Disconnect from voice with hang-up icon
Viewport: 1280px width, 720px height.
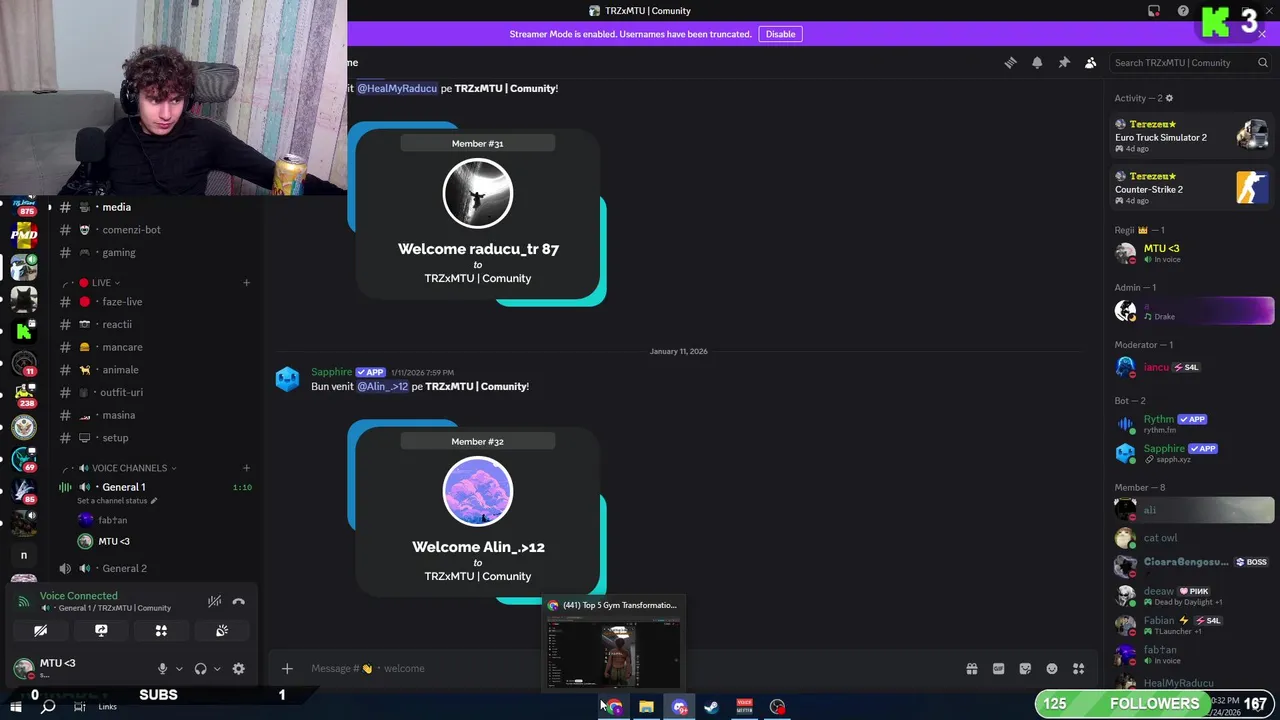tap(238, 601)
